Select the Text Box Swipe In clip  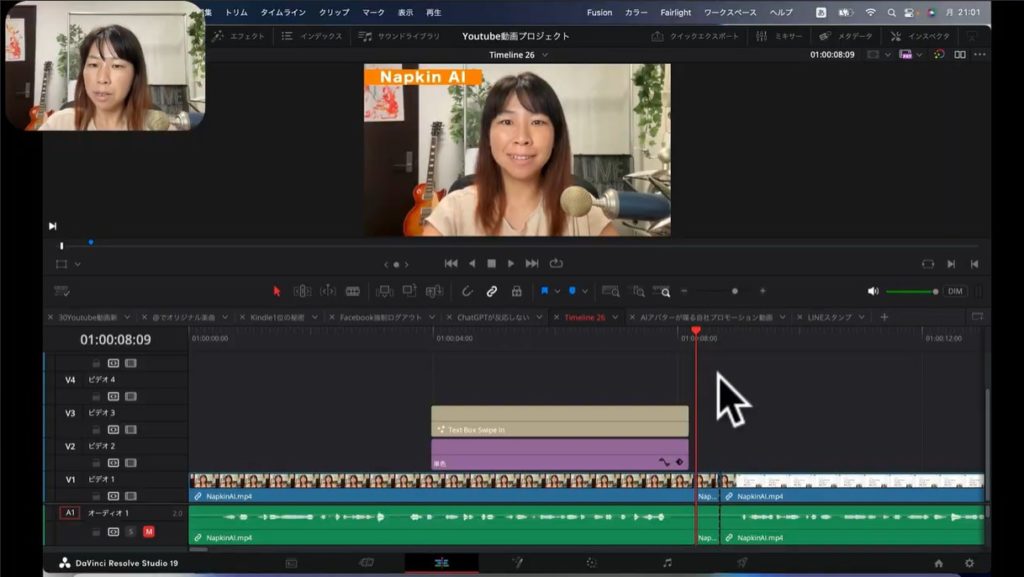pyautogui.click(x=559, y=421)
